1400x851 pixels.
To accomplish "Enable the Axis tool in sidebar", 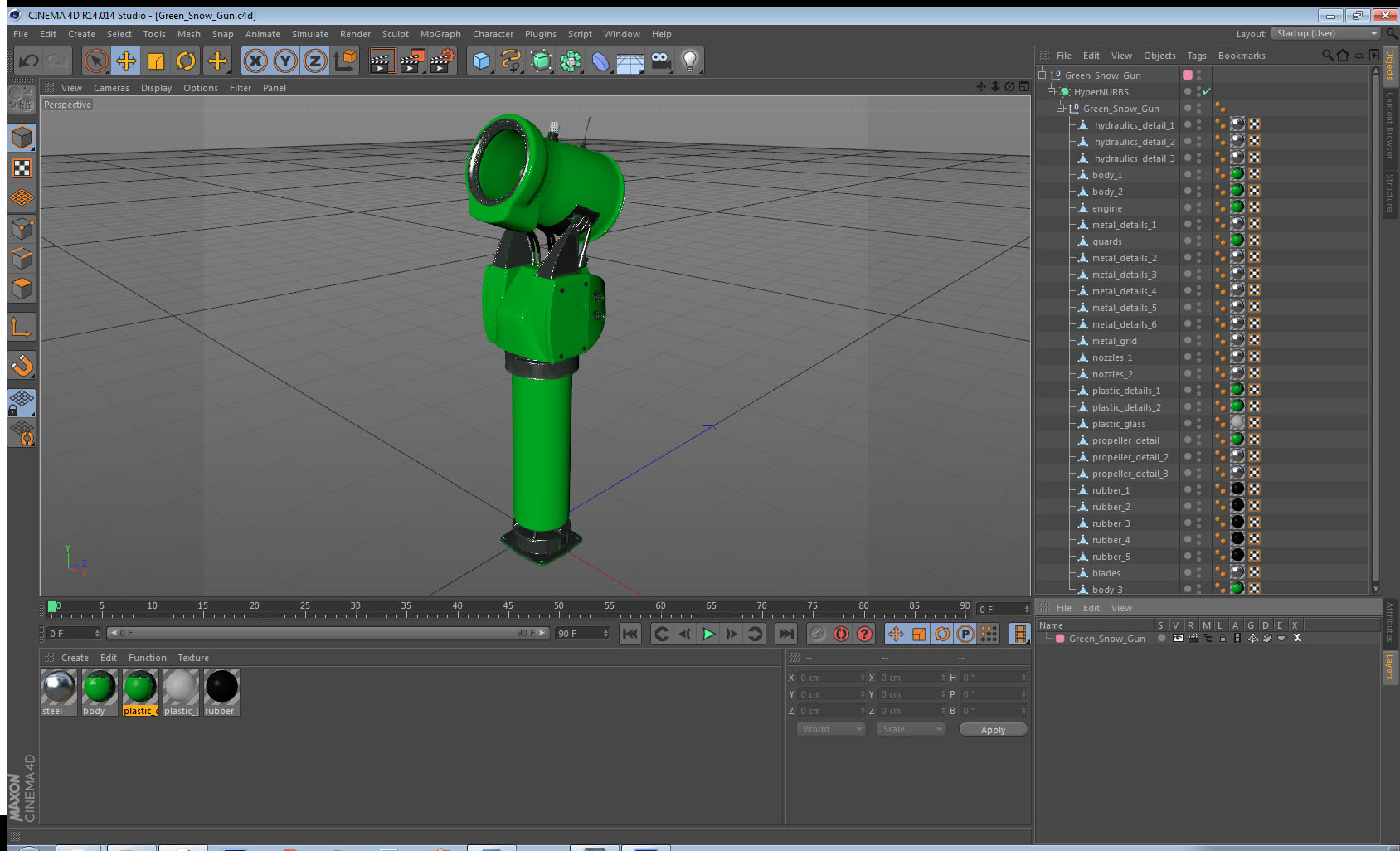I will coord(22,328).
